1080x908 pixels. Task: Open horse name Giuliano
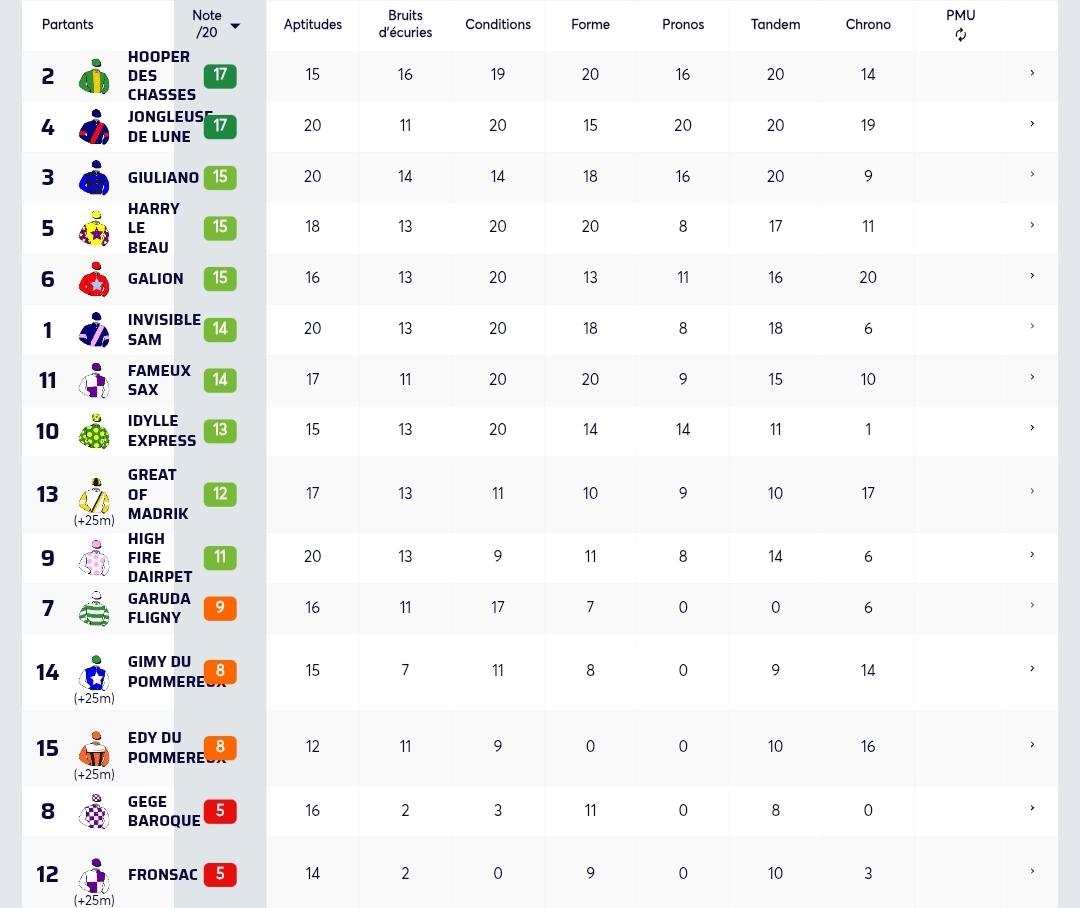163,178
